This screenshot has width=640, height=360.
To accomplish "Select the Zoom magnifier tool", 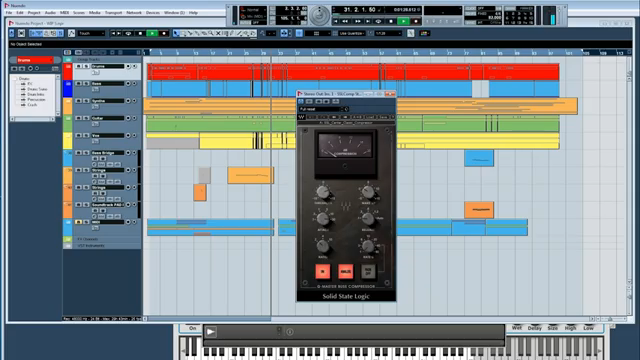I will (x=211, y=33).
